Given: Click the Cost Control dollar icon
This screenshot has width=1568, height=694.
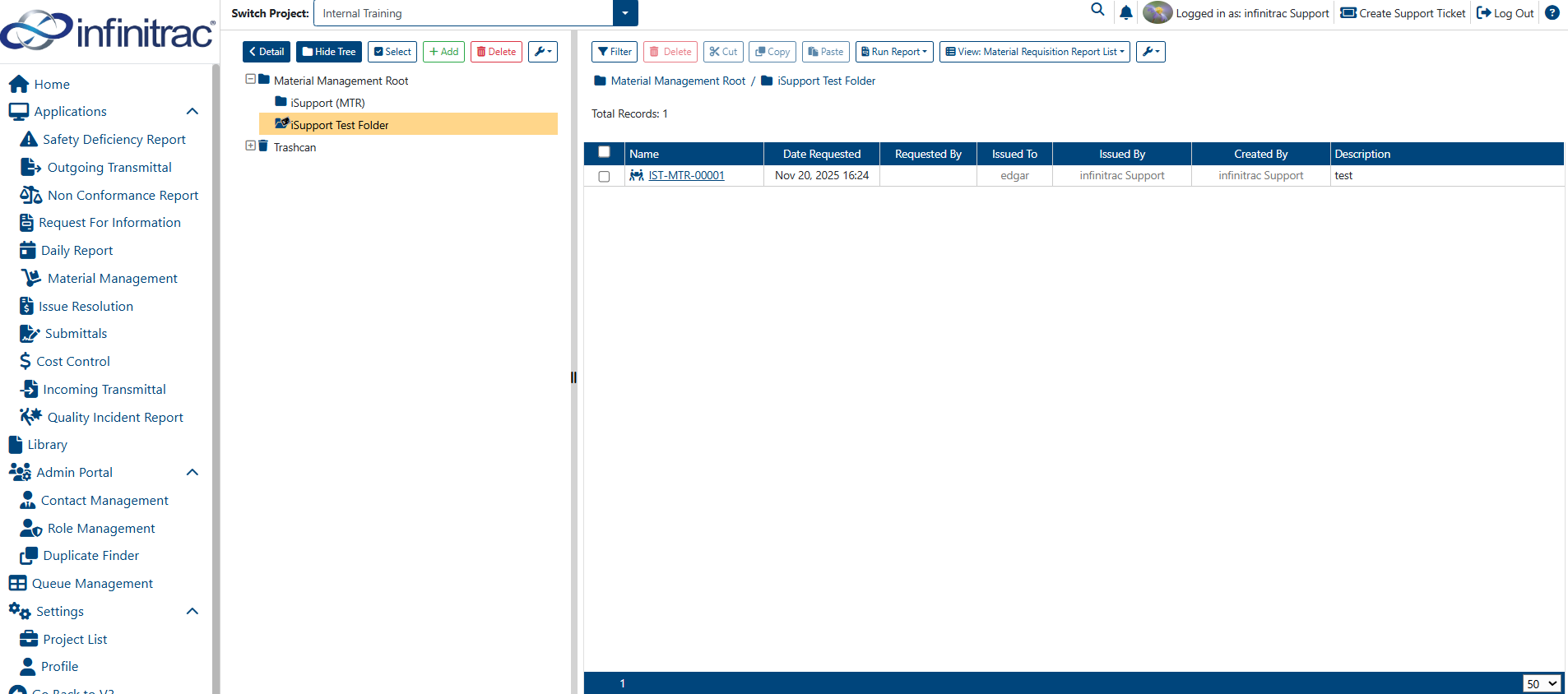Looking at the screenshot, I should point(26,361).
